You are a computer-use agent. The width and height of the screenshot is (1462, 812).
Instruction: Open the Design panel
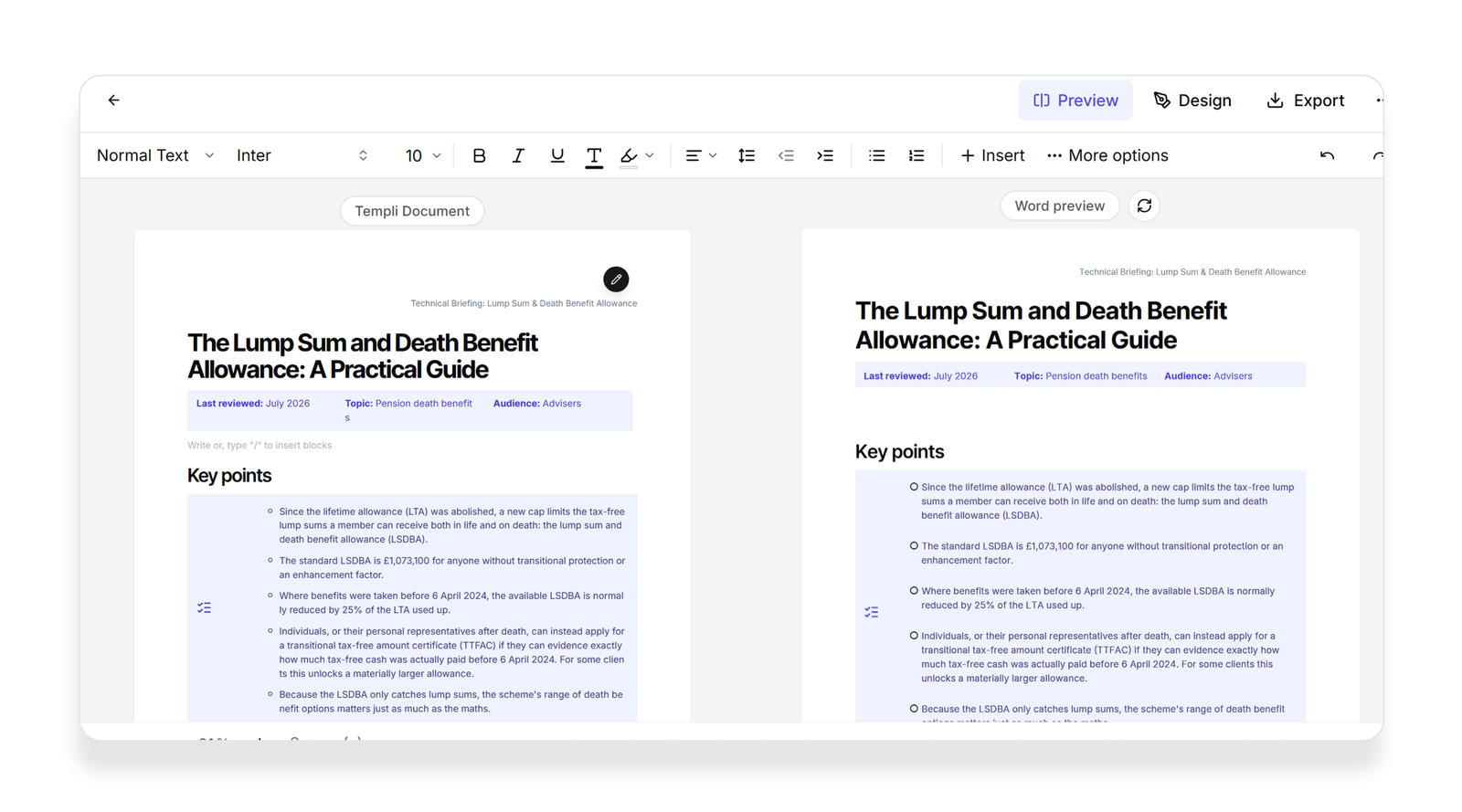pos(1192,100)
